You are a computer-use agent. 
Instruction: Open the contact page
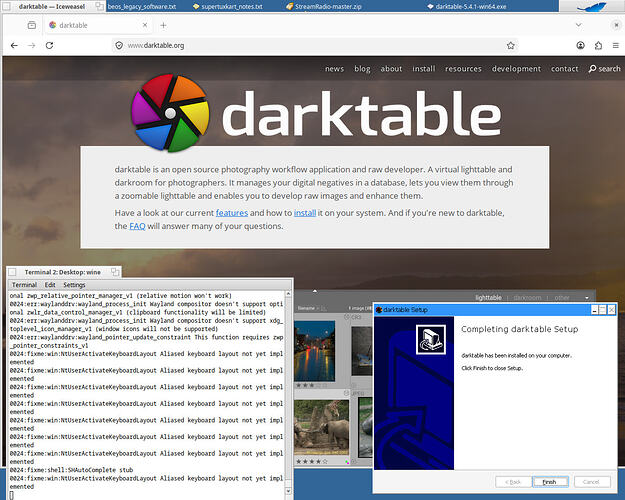(x=564, y=69)
